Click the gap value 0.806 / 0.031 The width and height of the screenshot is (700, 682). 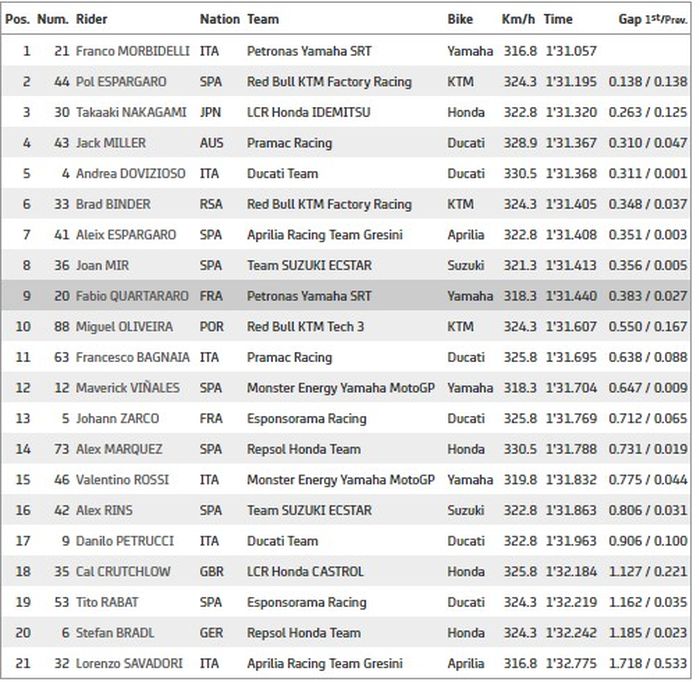[x=648, y=510]
